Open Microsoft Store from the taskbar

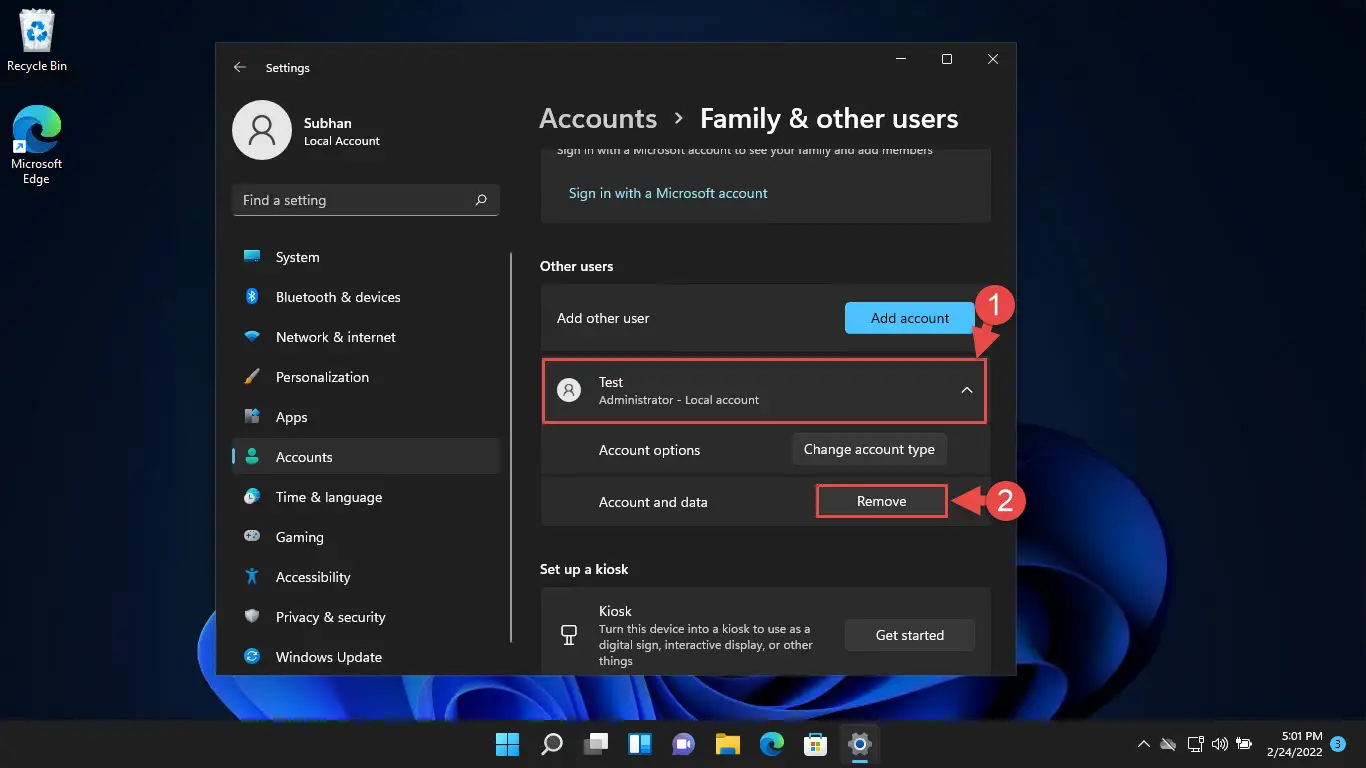point(815,744)
